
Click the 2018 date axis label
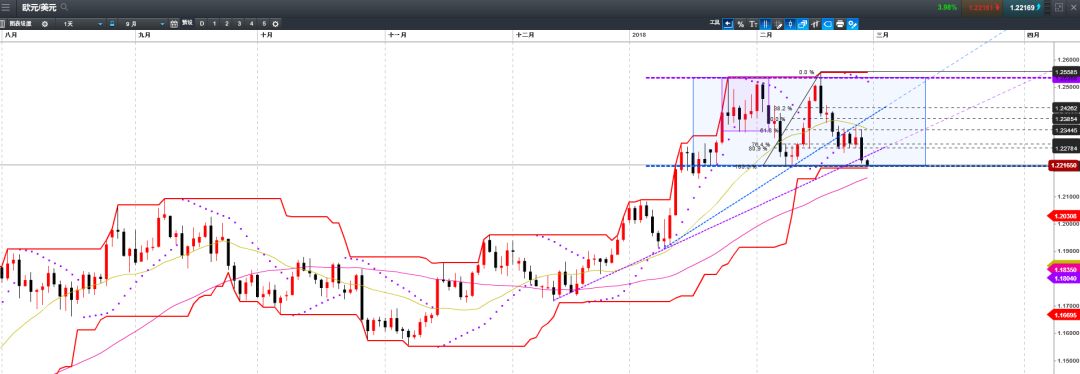coord(638,34)
